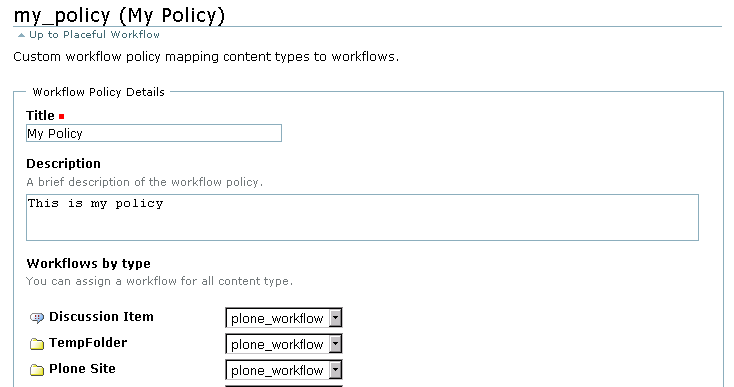This screenshot has height=387, width=734.
Task: Click the red required marker beside Title
Action: pyautogui.click(x=61, y=116)
